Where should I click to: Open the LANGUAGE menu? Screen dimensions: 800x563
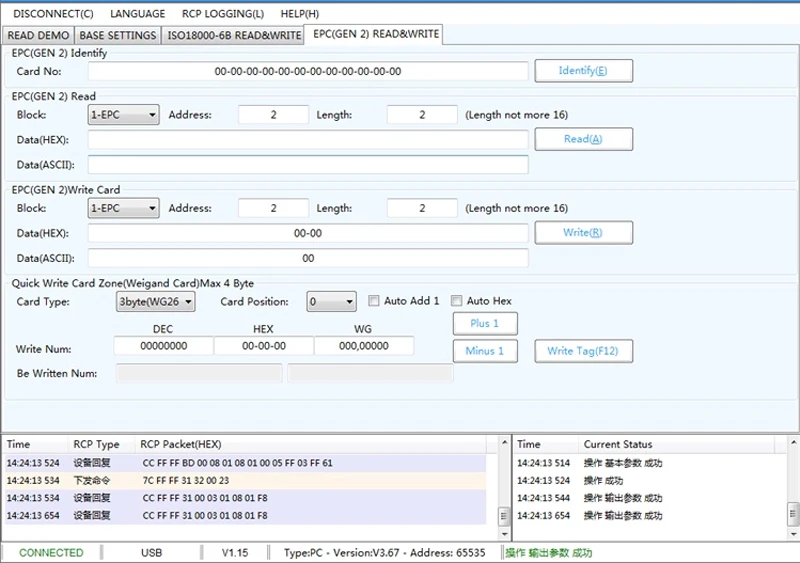click(x=137, y=14)
